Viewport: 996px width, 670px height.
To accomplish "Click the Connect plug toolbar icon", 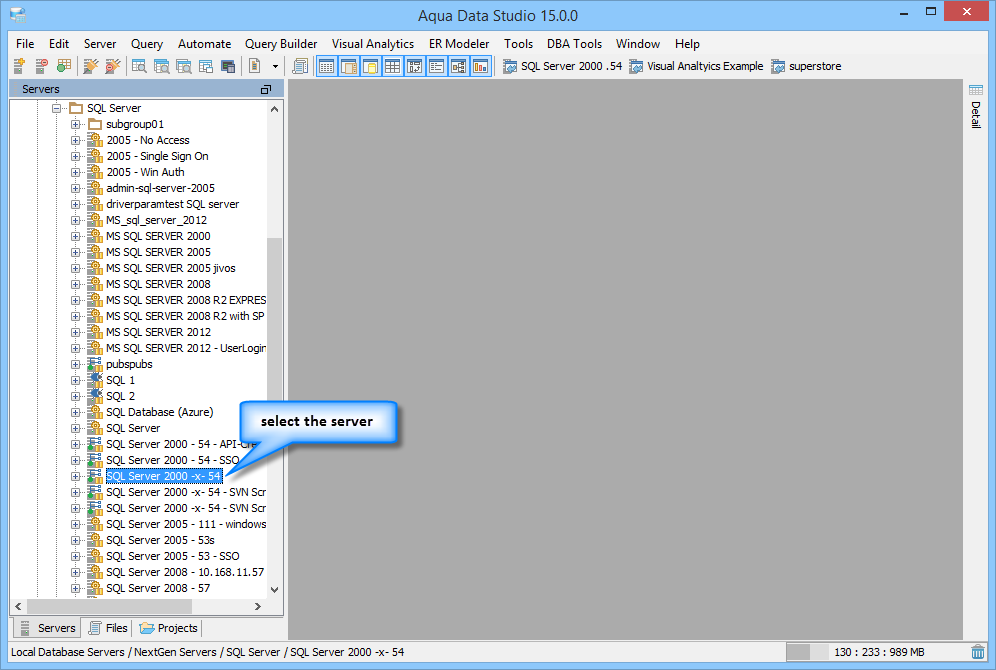I will click(91, 65).
